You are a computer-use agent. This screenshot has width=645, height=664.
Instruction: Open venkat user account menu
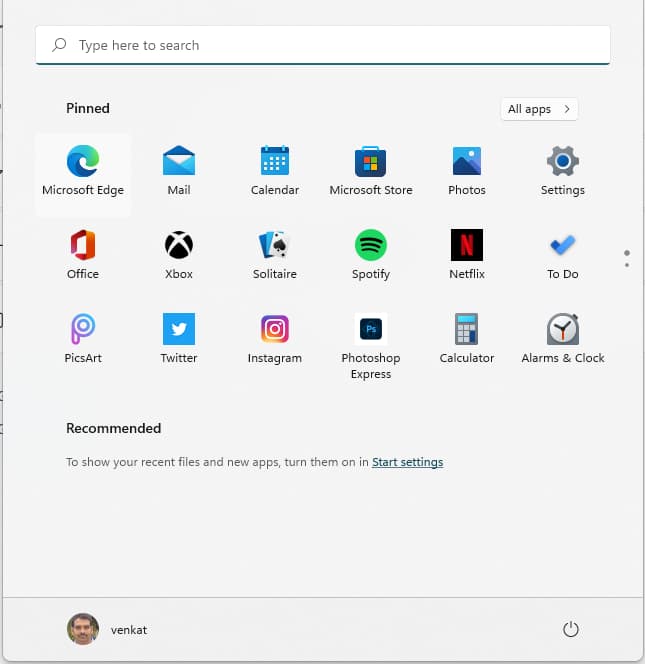point(107,629)
